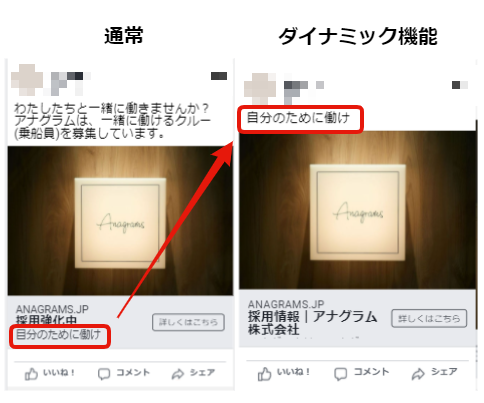Open the Anagrams image in right ad
The height and width of the screenshot is (403, 484).
[357, 210]
